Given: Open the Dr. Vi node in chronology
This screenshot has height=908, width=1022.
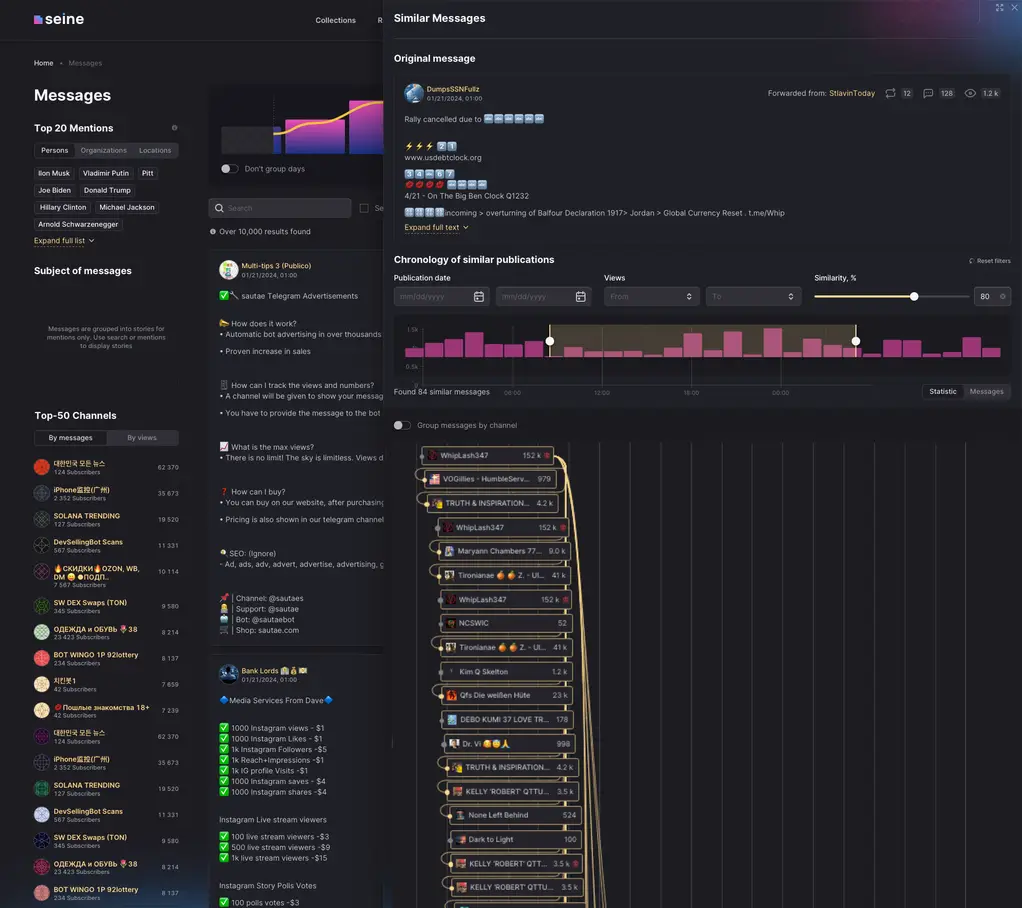Looking at the screenshot, I should pyautogui.click(x=512, y=744).
